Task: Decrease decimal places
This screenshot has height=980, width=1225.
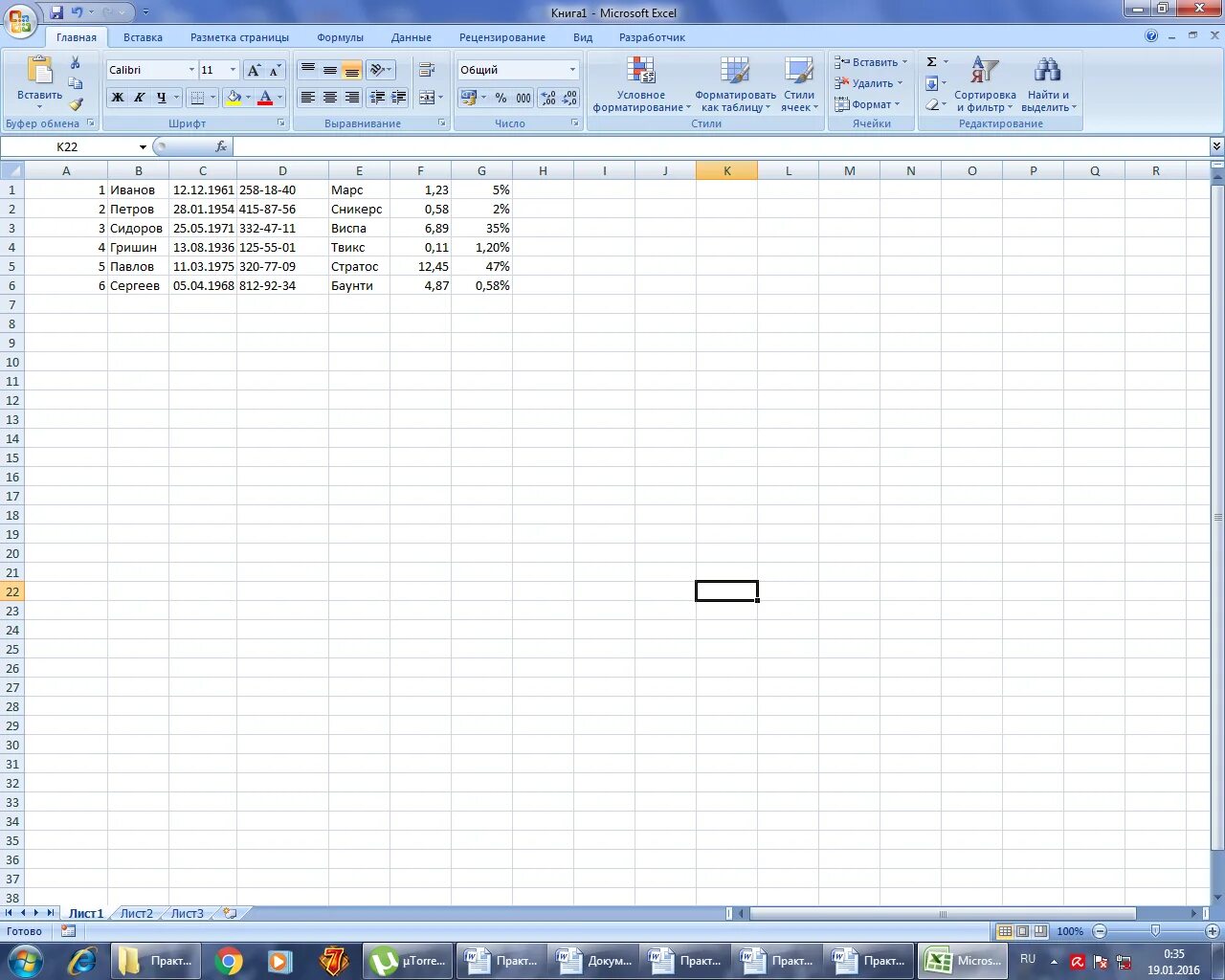Action: [x=569, y=98]
